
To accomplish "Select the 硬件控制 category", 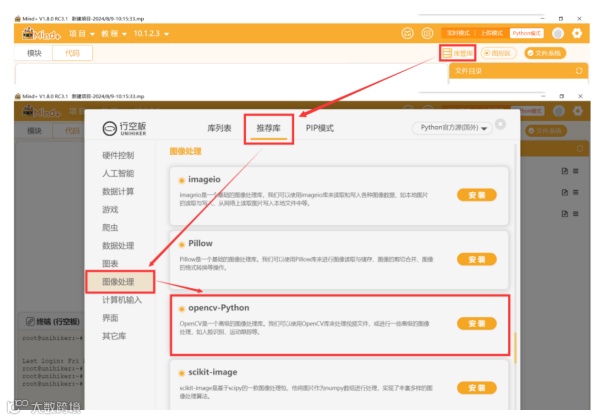I will pos(118,155).
